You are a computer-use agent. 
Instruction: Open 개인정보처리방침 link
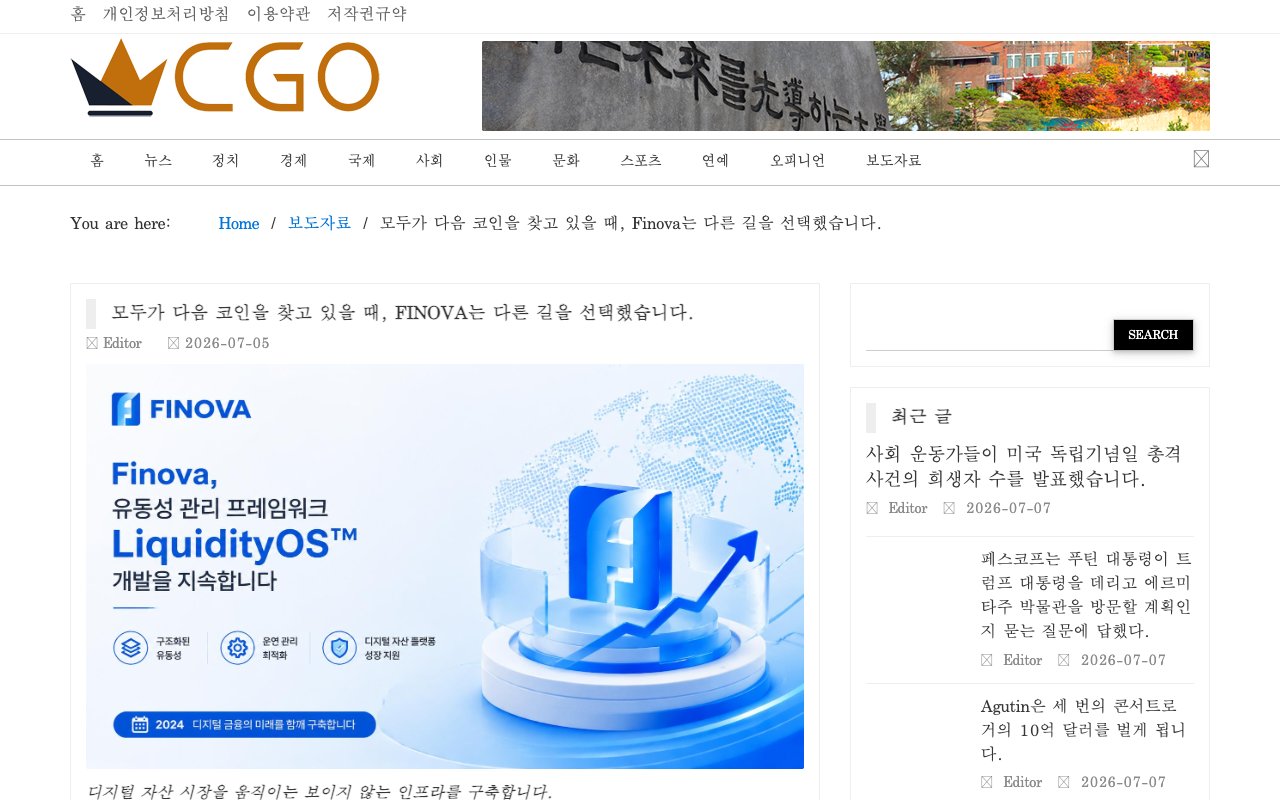(166, 14)
